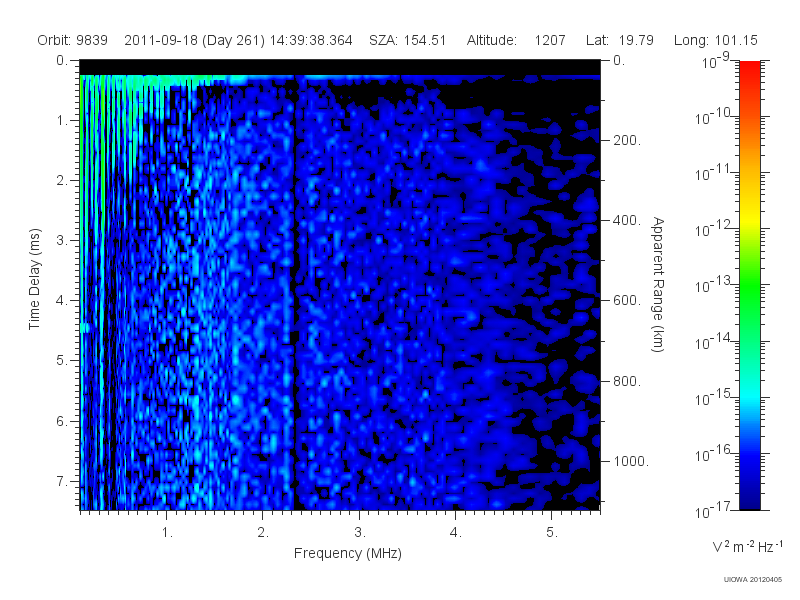Click the apparent range tick '1000.'

631,461
